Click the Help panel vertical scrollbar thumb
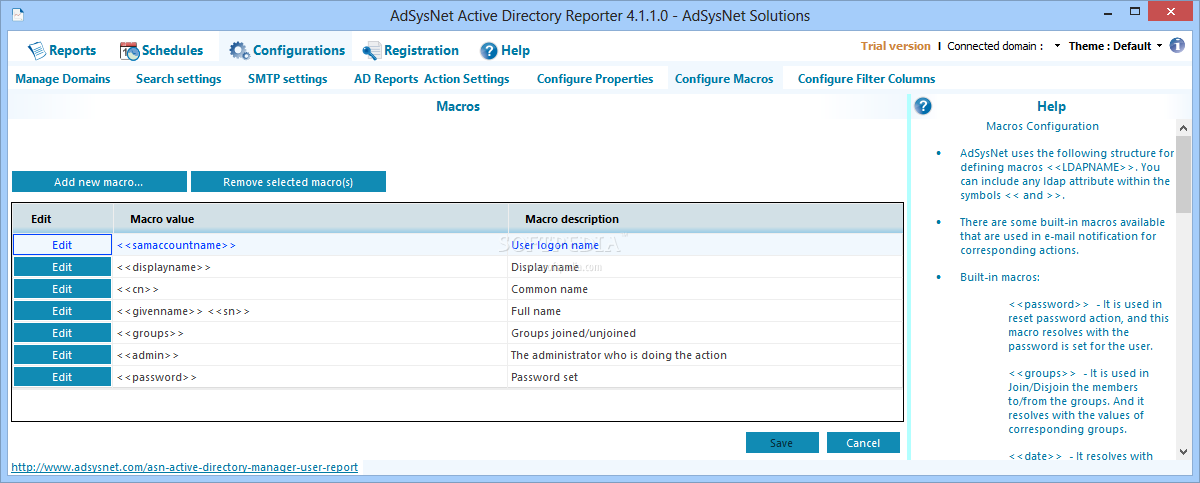1200x483 pixels. click(x=1183, y=174)
